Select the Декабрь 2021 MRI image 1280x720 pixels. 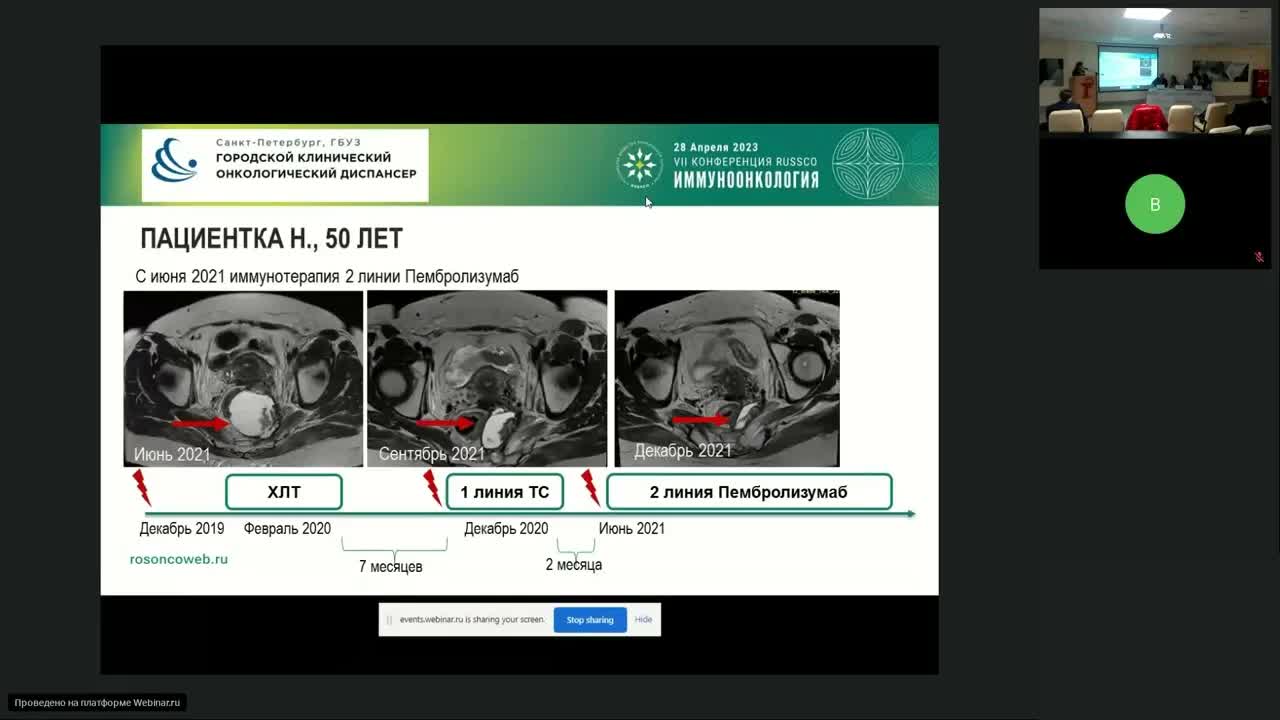(727, 378)
